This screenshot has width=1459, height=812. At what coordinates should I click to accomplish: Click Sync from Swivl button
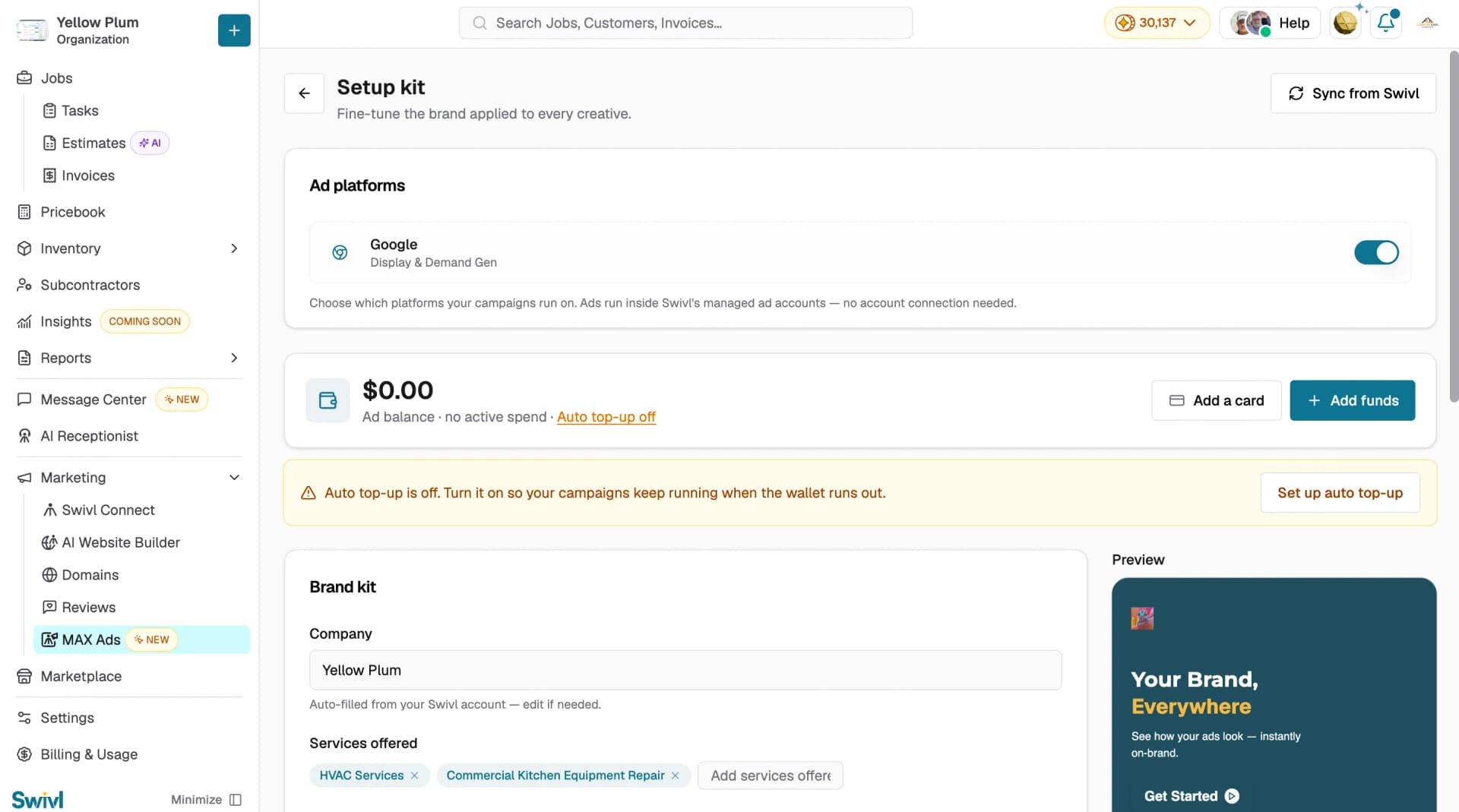[1353, 93]
